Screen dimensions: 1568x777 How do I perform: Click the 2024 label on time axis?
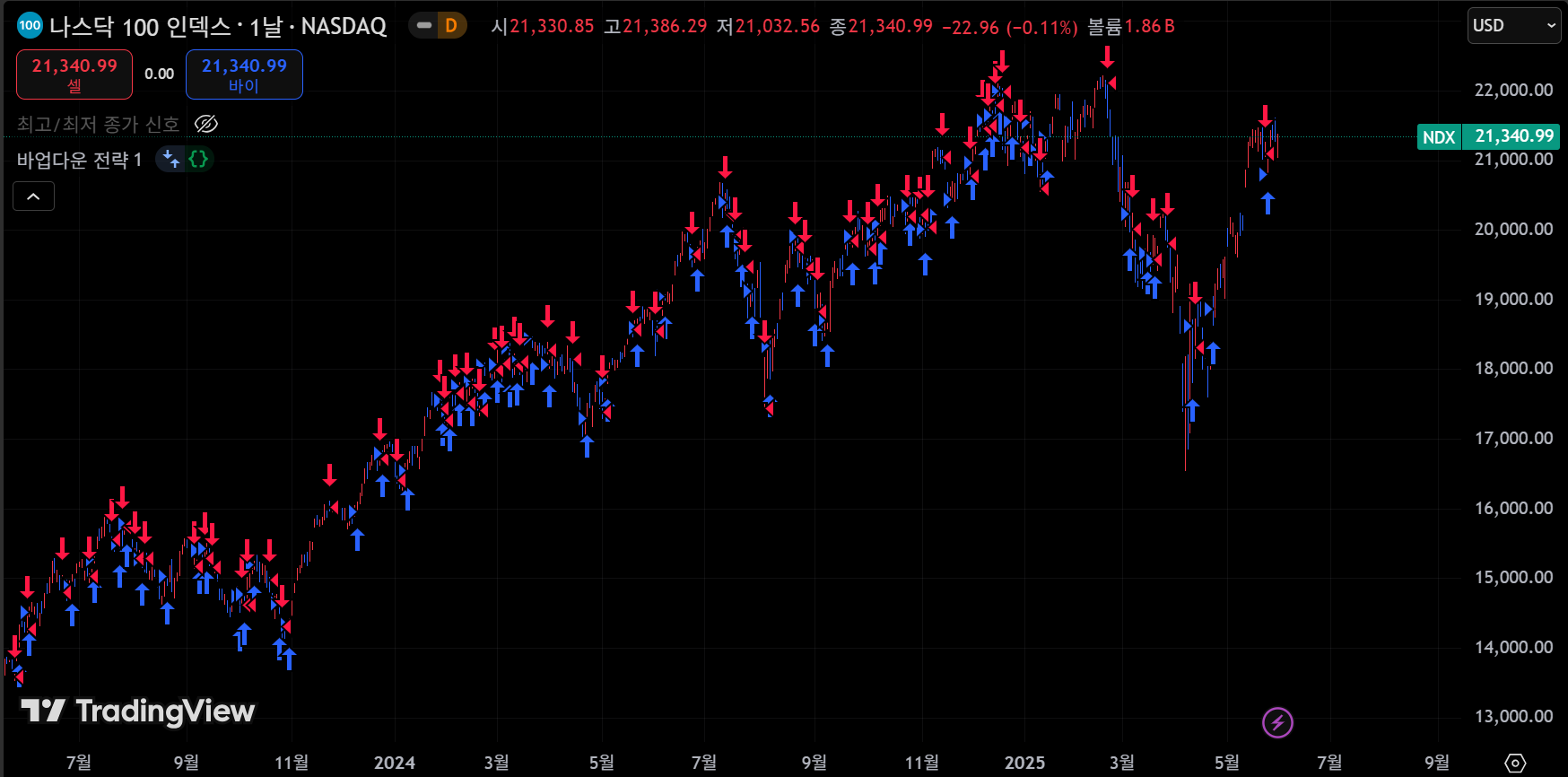(395, 763)
